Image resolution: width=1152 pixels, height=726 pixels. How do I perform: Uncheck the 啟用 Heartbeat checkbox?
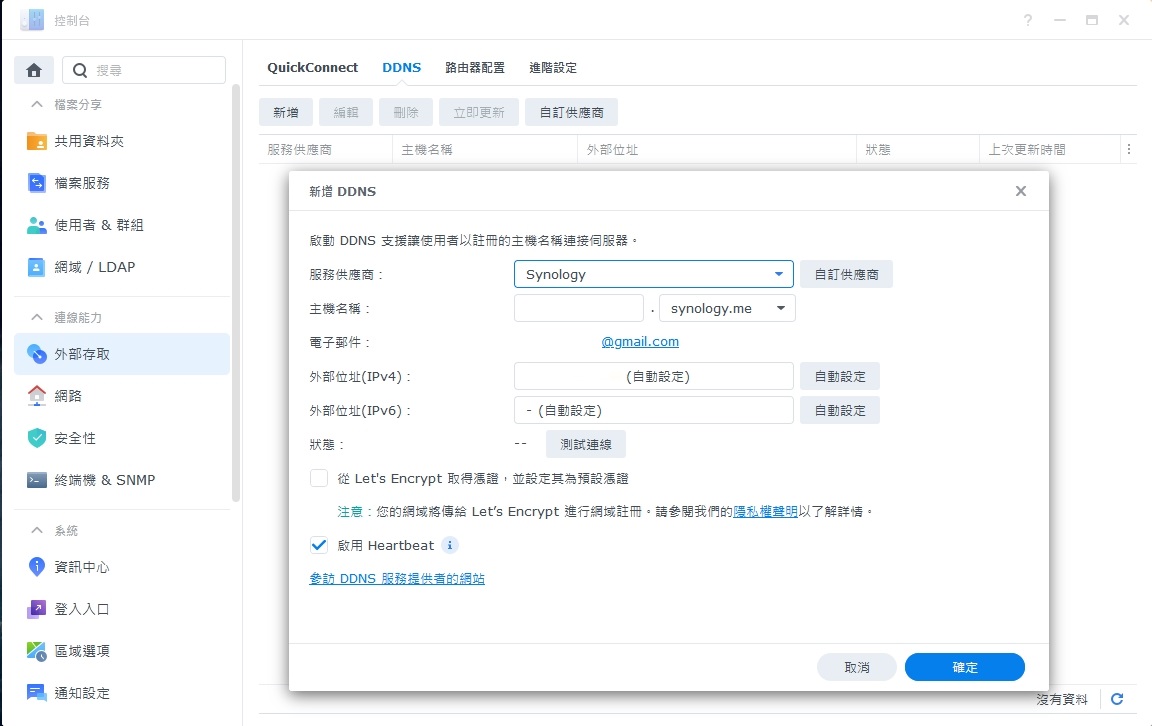319,545
